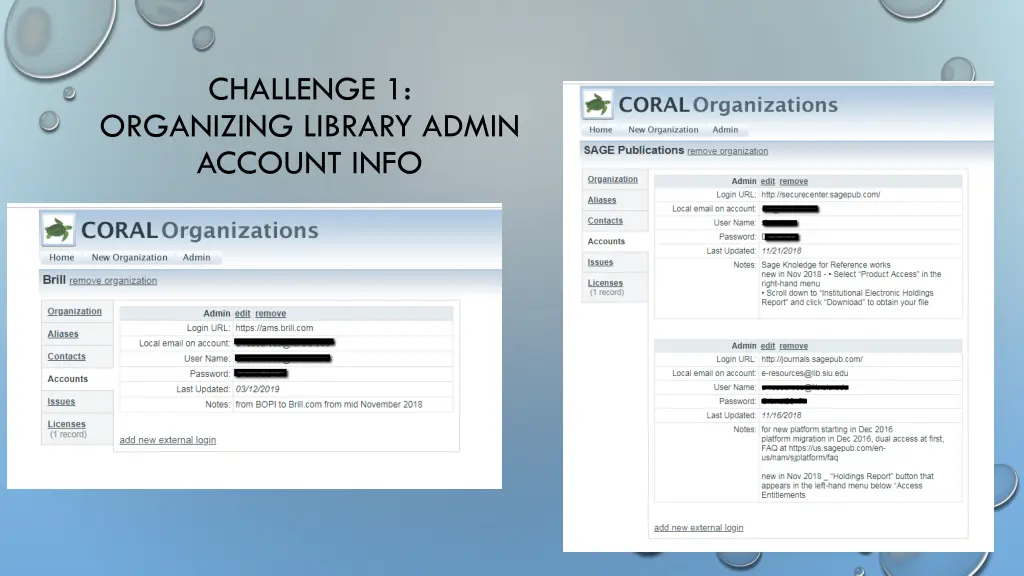Viewport: 1024px width, 576px height.
Task: Open Admin menu in the Brill window
Action: tap(197, 257)
